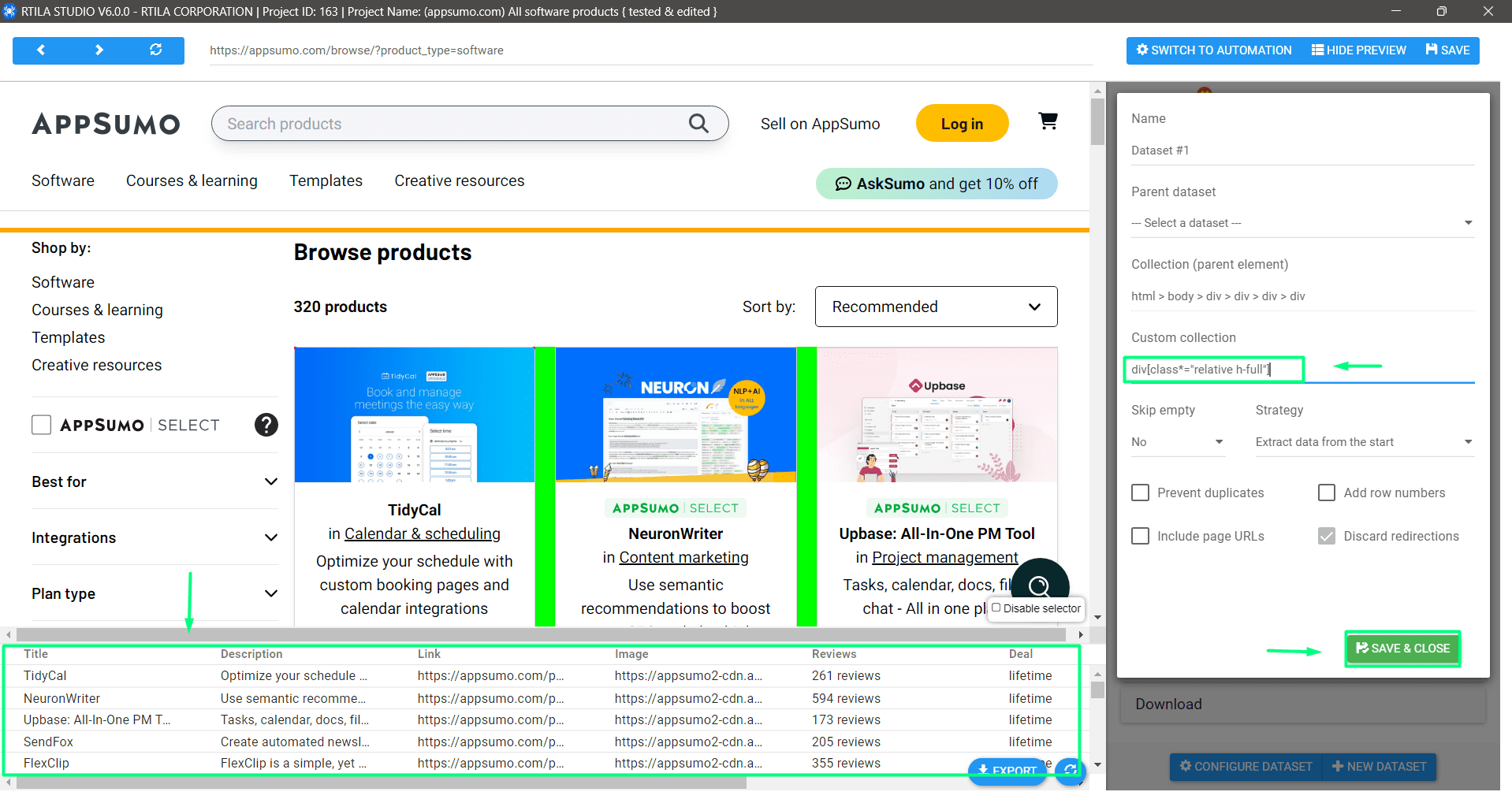The height and width of the screenshot is (803, 1512).
Task: Open the Skip empty dropdown
Action: coord(1177,442)
